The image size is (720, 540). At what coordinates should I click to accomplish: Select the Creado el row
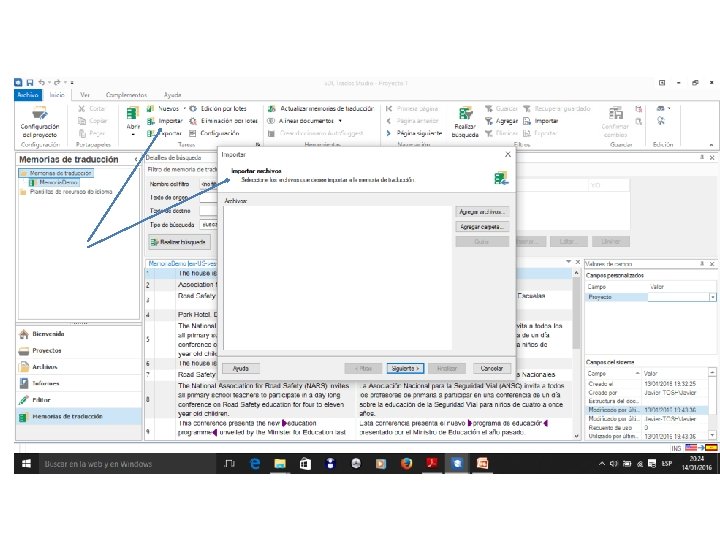point(647,384)
